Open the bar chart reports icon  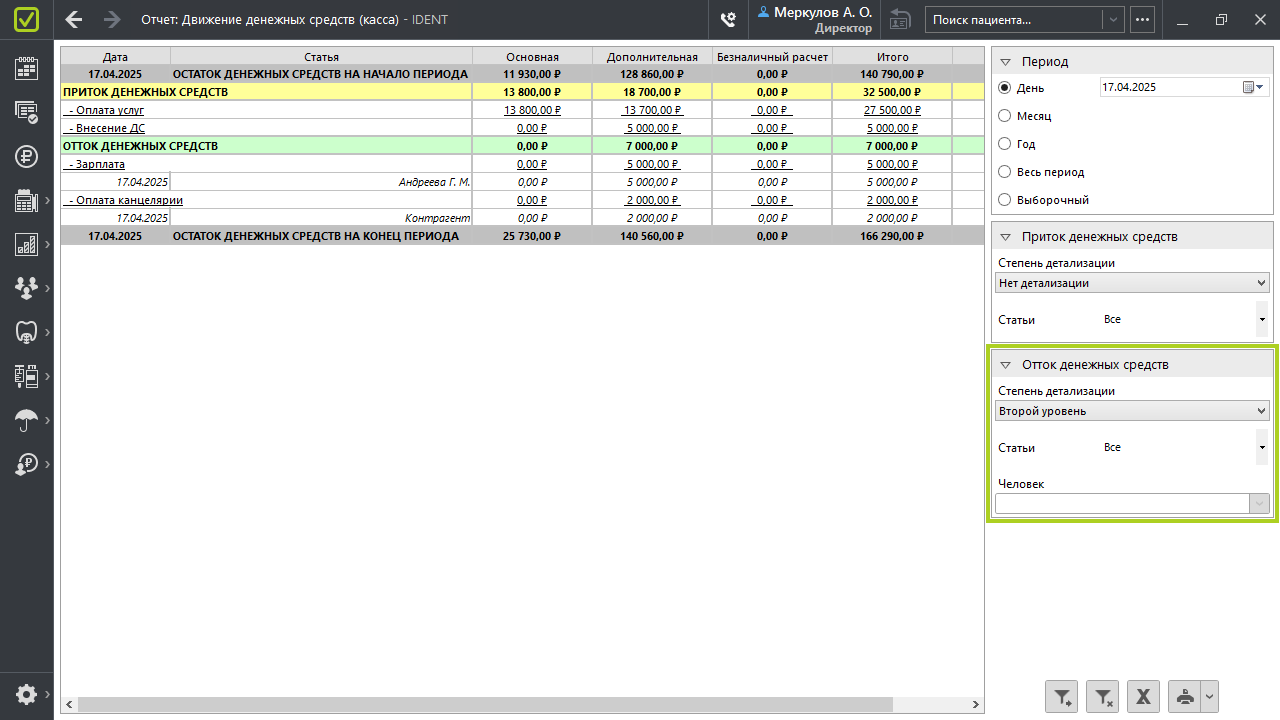[x=27, y=244]
